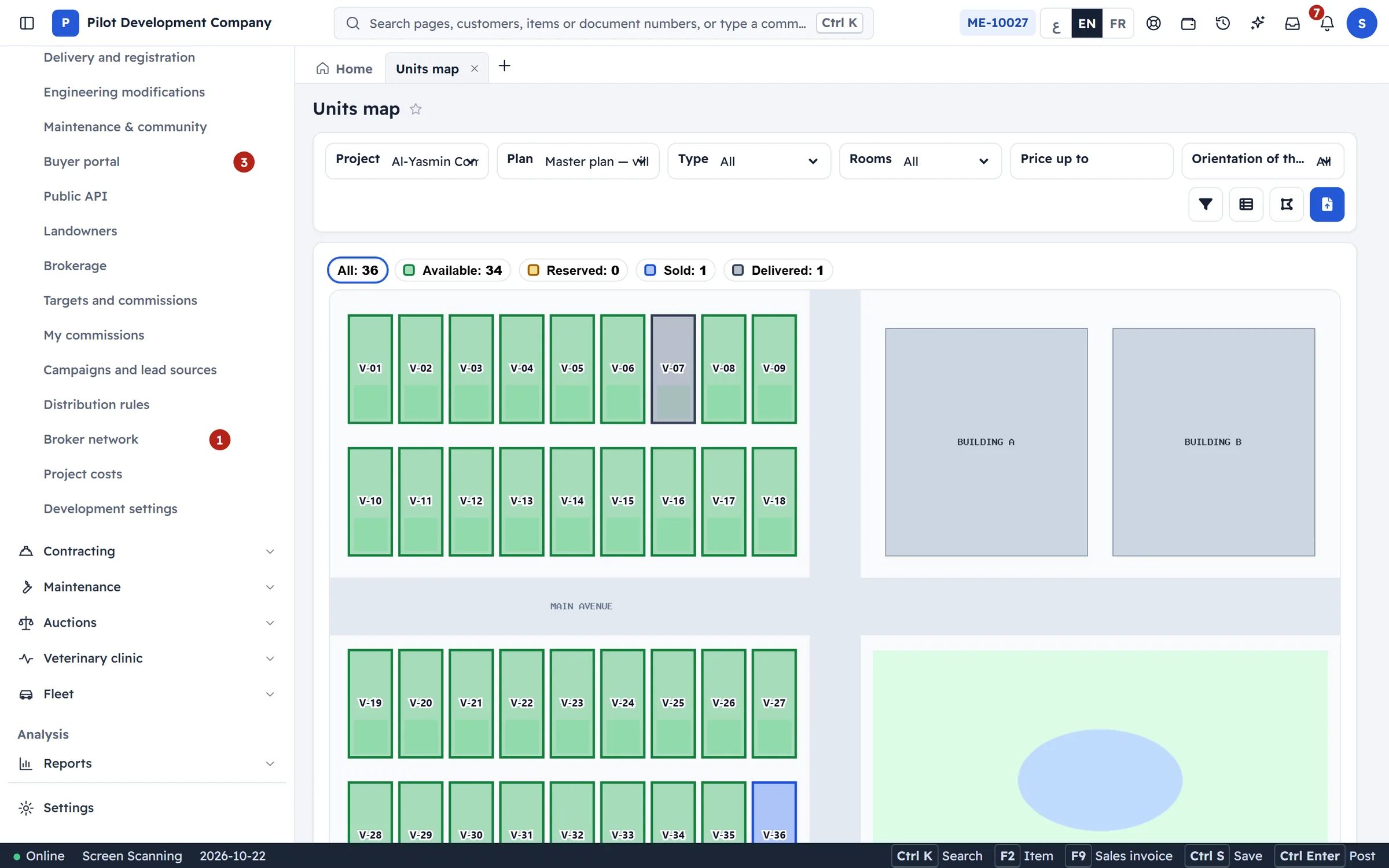Favorite the Units map page star
The image size is (1389, 868).
pos(416,109)
